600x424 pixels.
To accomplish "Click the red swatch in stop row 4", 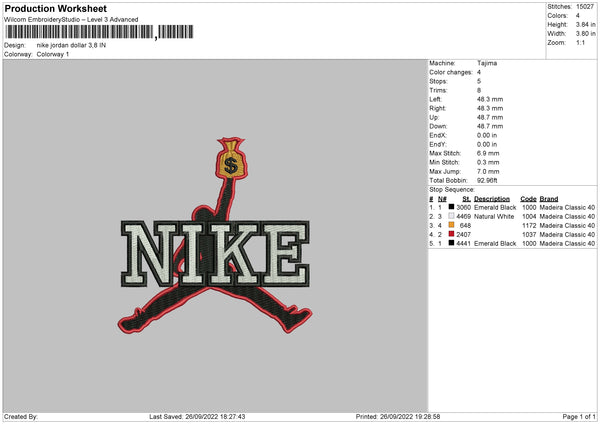I will [451, 234].
